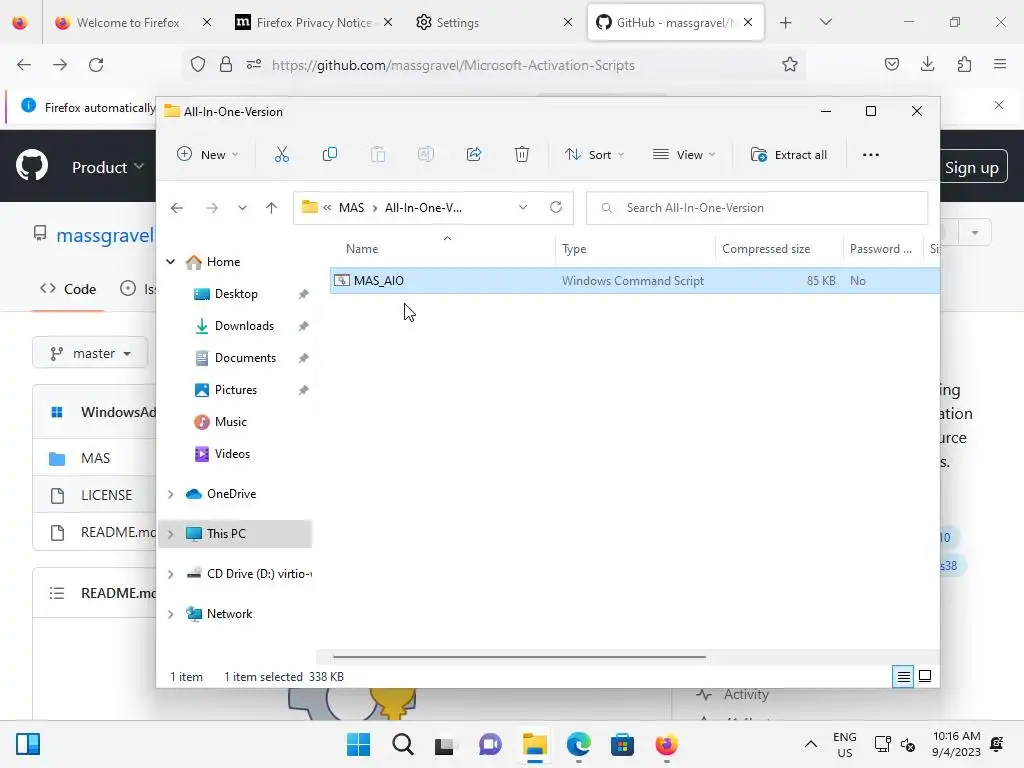
Task: Expand the CD Drive (D:) node
Action: pyautogui.click(x=170, y=574)
